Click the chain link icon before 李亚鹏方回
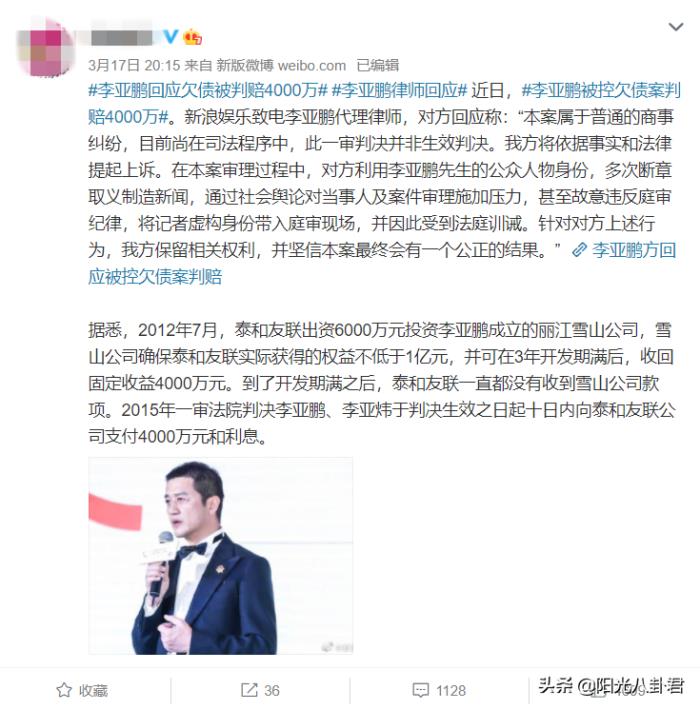This screenshot has height=710, width=700. click(580, 249)
